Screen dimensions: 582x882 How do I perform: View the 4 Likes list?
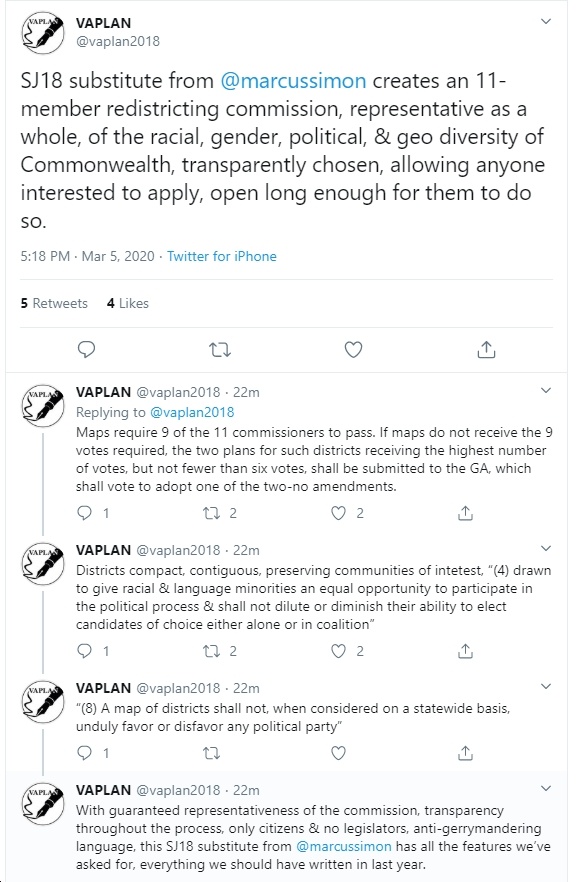[128, 303]
